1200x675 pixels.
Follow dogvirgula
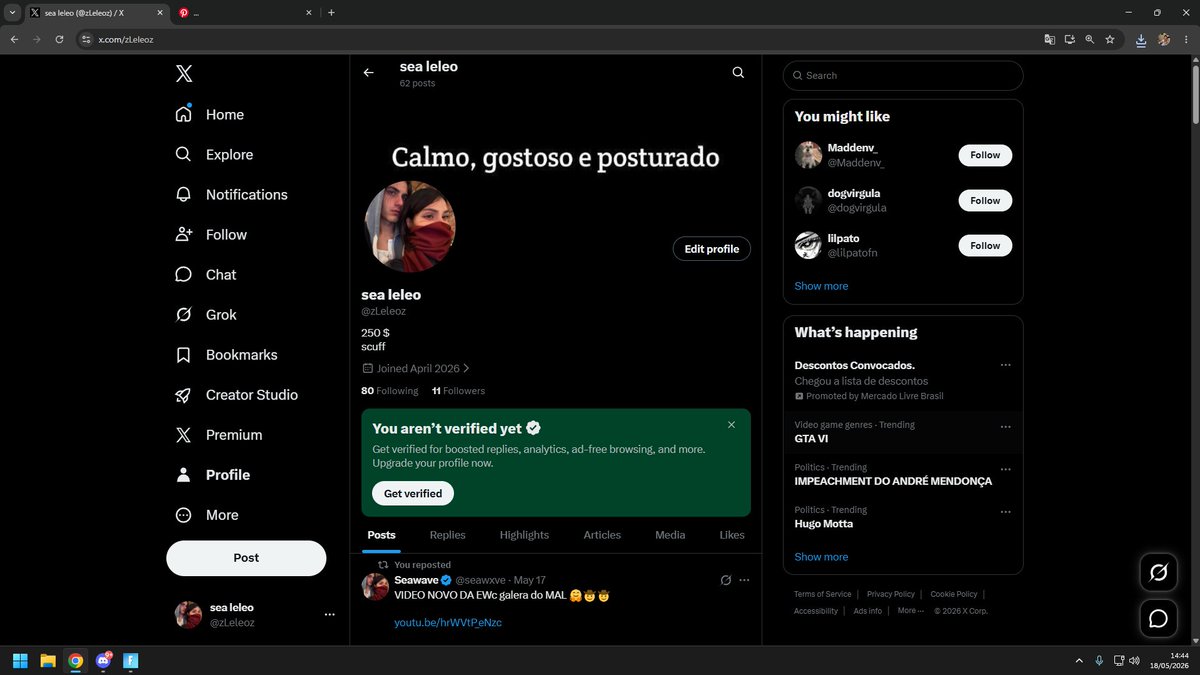tap(985, 200)
